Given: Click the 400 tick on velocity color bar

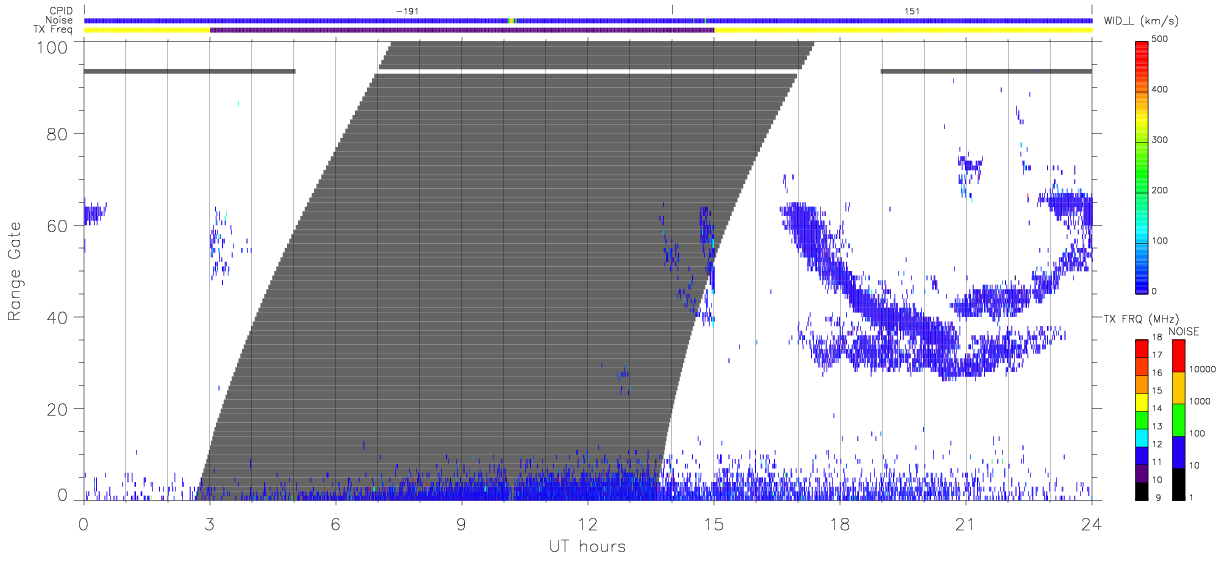Looking at the screenshot, I should (1161, 89).
